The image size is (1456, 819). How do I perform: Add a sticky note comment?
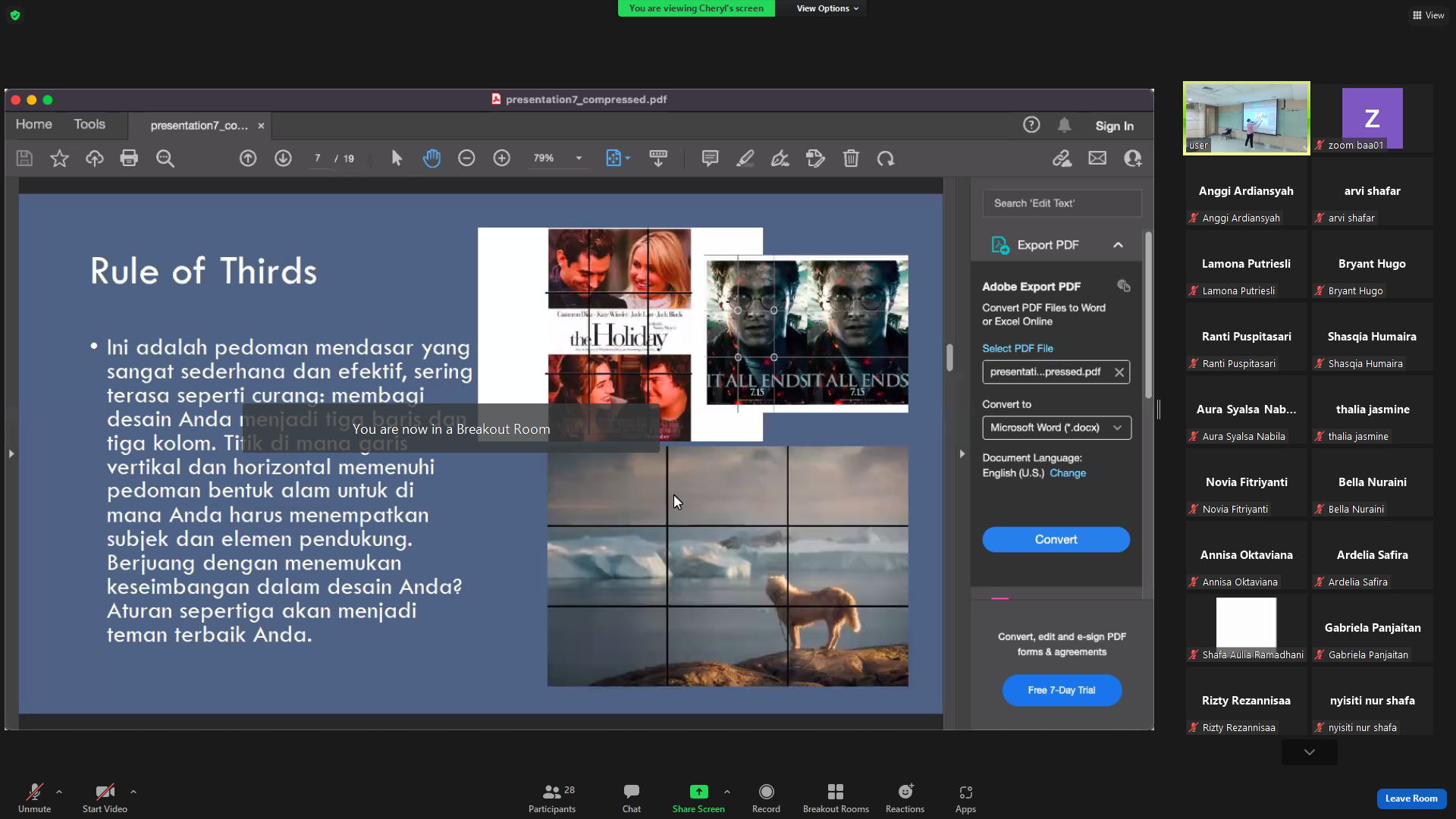pos(710,158)
